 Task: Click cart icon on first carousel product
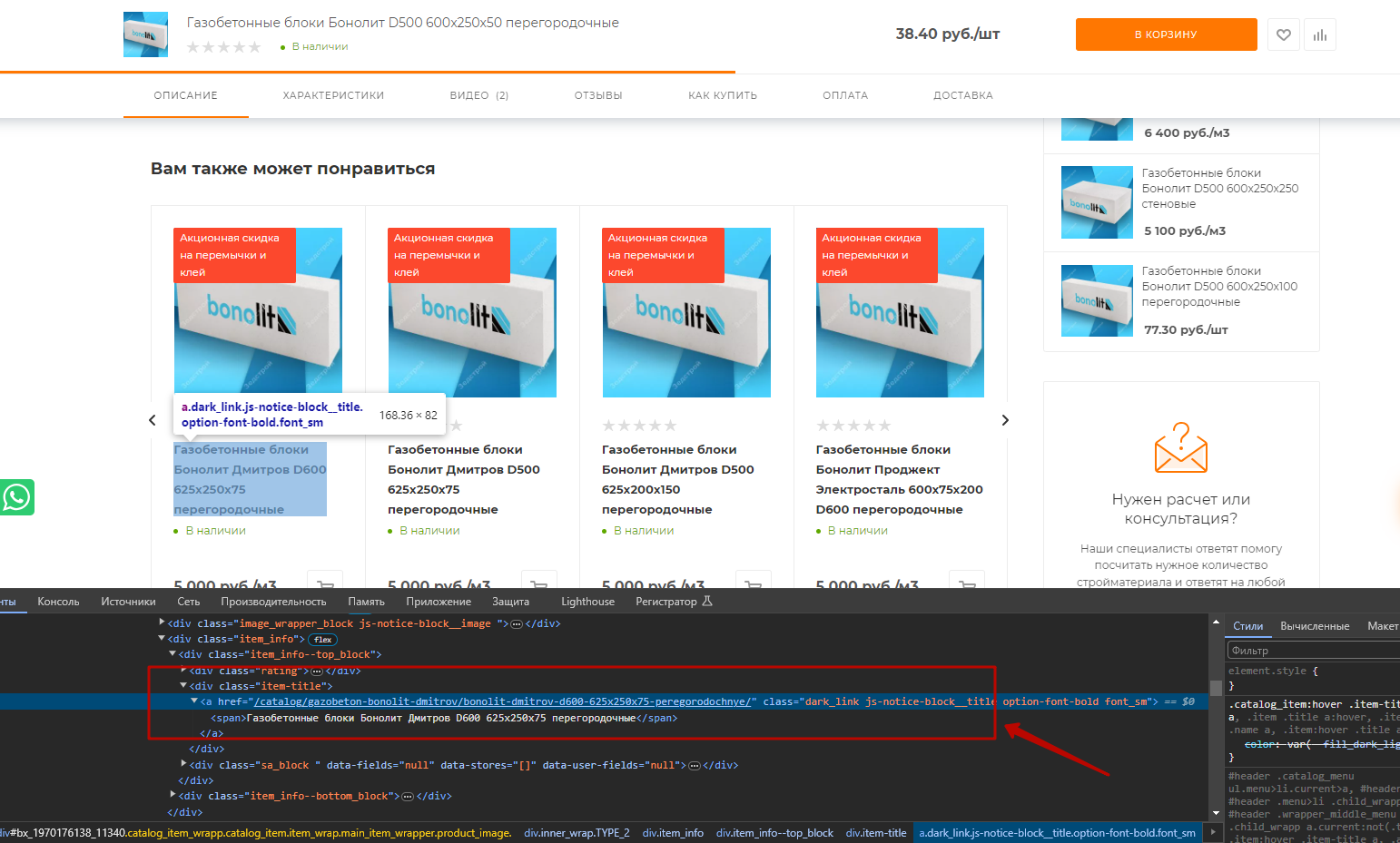(325, 583)
